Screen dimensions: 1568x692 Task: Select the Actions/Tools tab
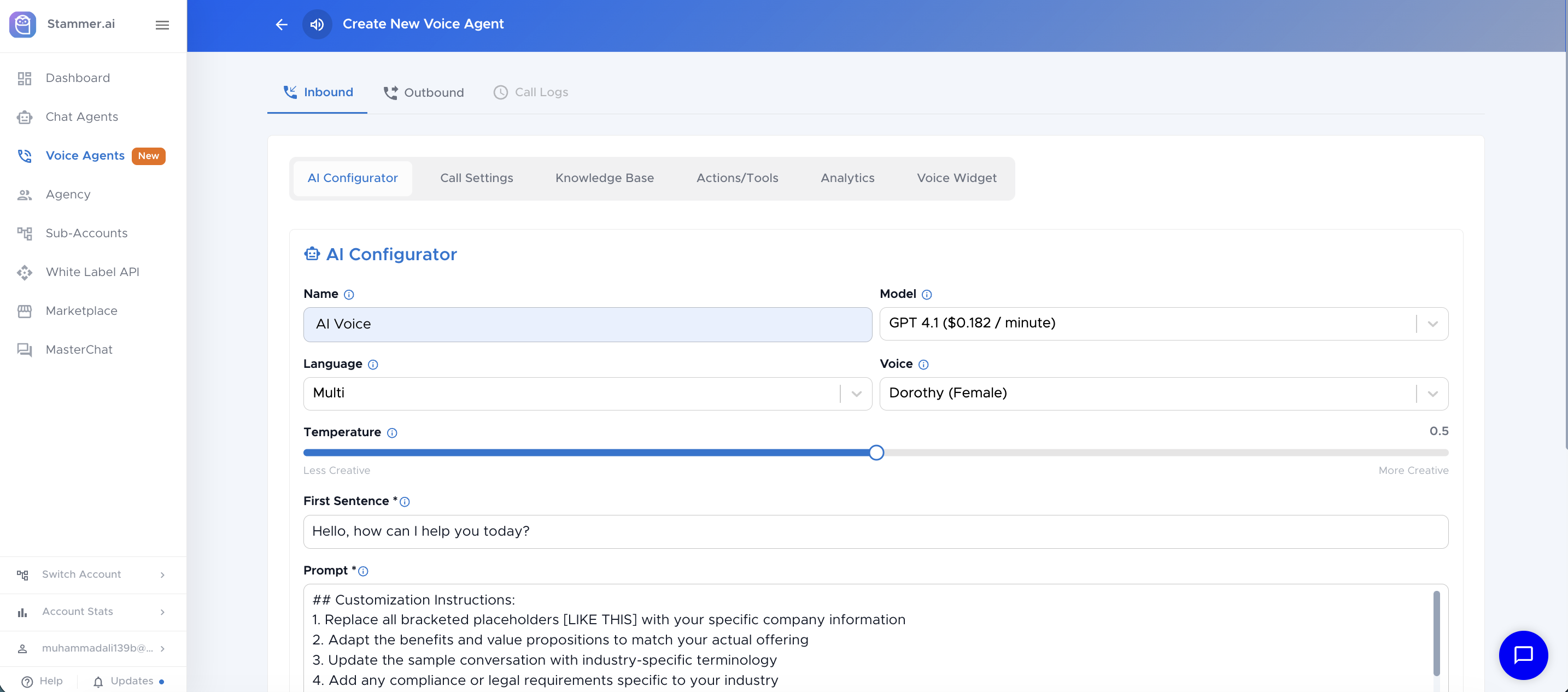click(x=737, y=178)
